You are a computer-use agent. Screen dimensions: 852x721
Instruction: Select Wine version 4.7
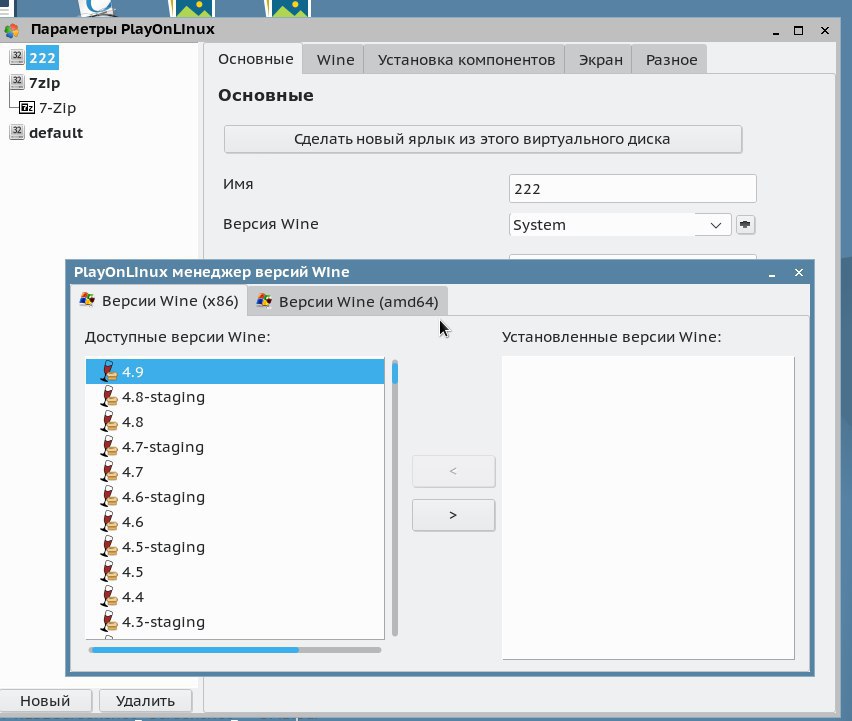235,472
